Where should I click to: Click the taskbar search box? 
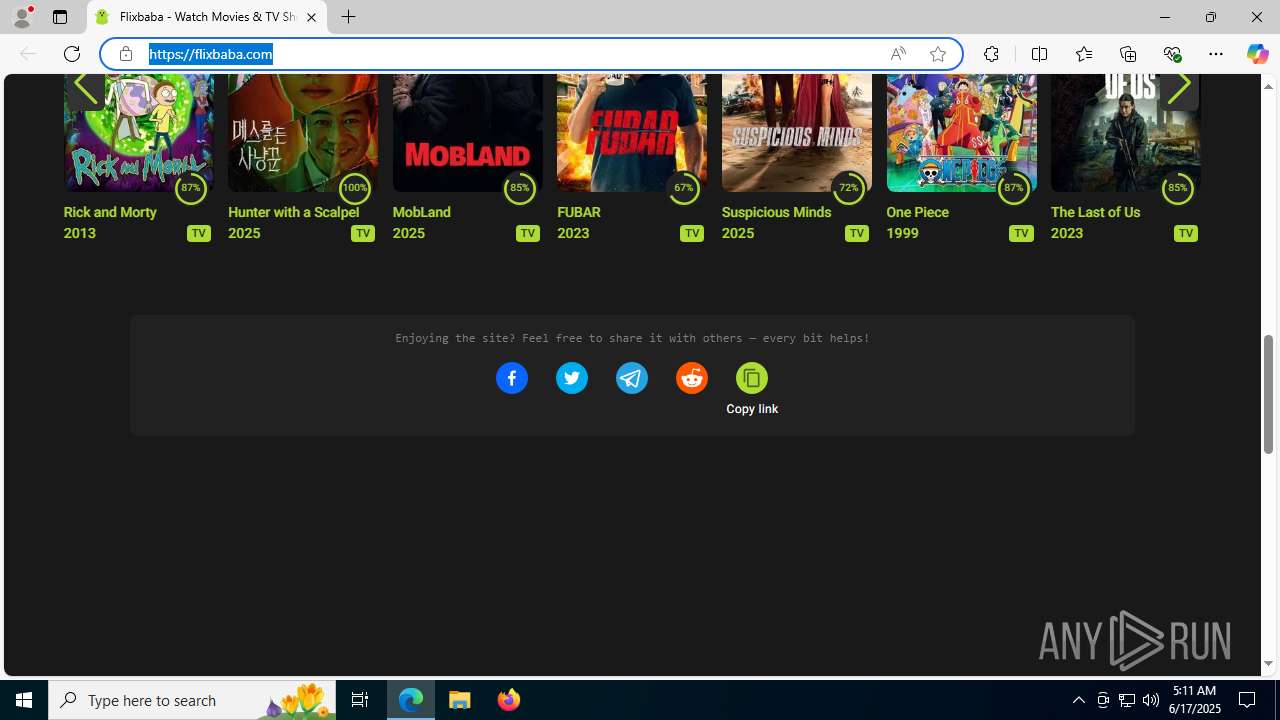(x=194, y=700)
